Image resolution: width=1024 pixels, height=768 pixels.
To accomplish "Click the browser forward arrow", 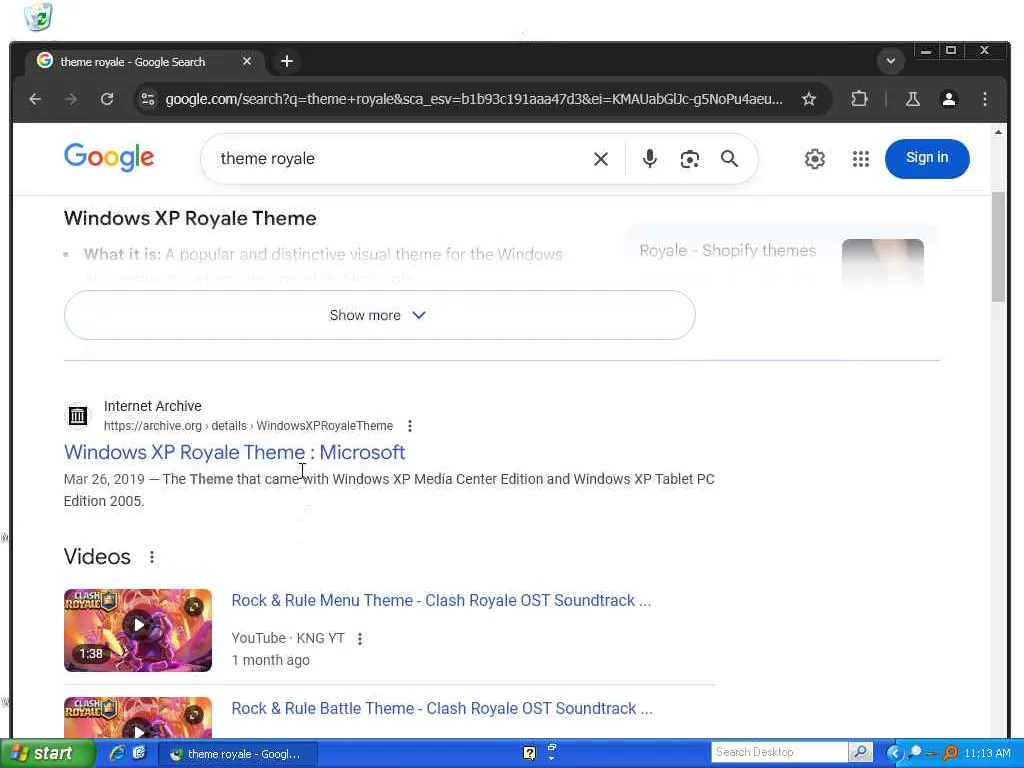I will [71, 99].
